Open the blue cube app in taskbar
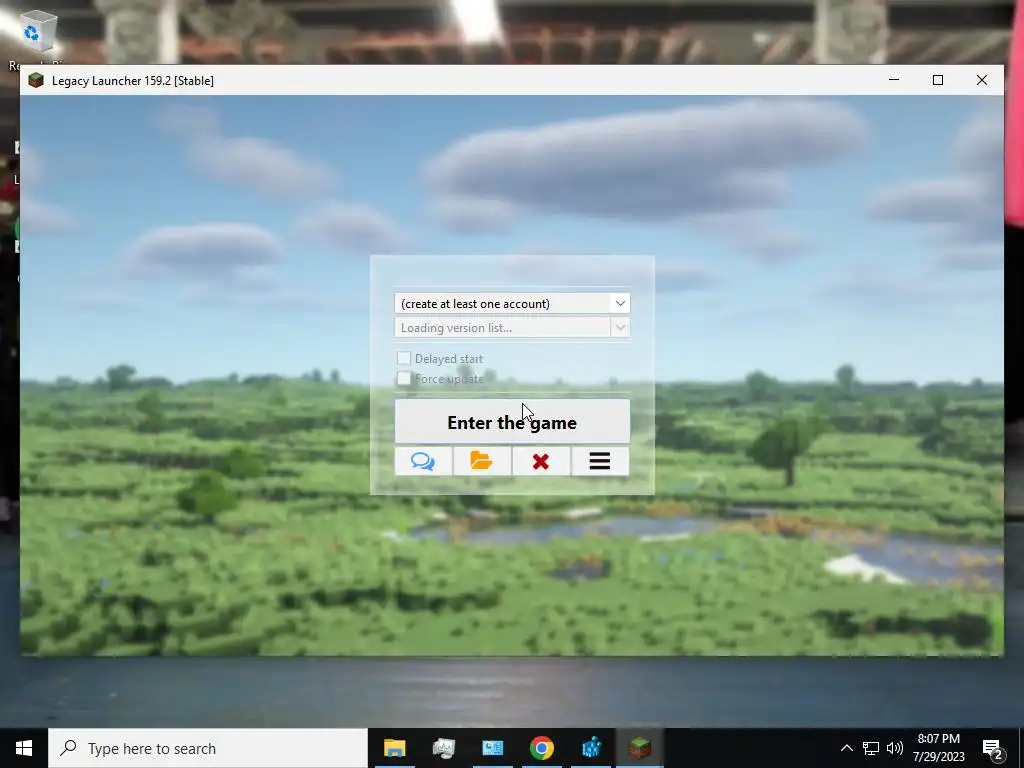 591,748
